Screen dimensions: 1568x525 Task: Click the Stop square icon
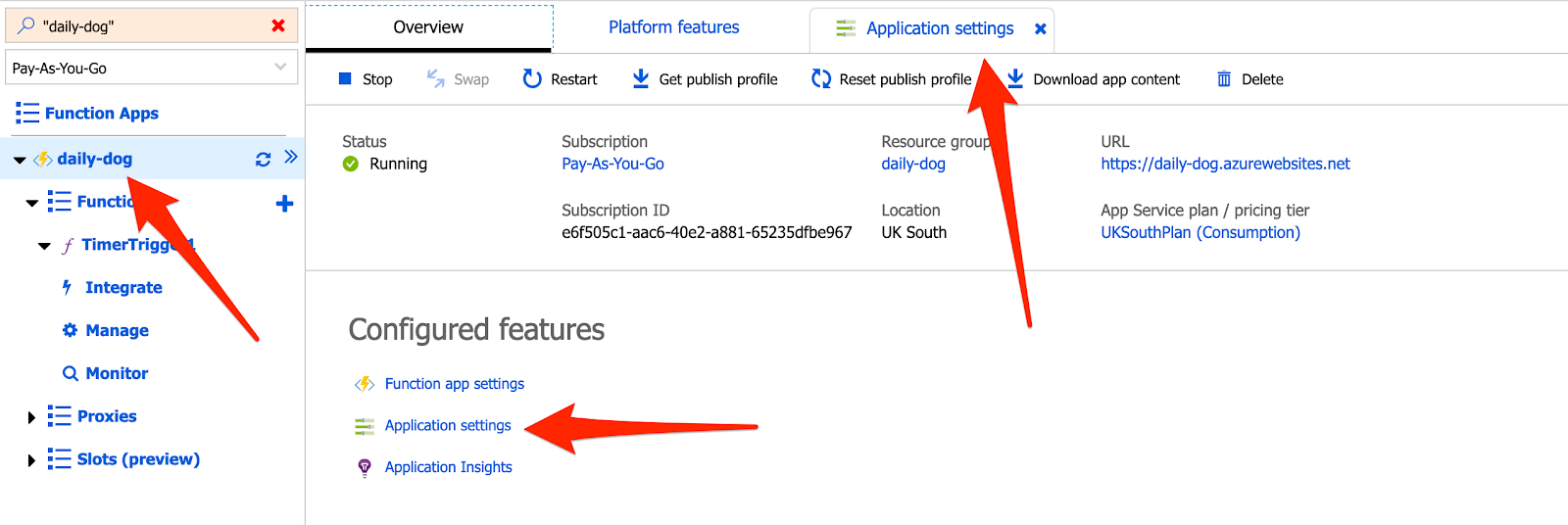[345, 78]
